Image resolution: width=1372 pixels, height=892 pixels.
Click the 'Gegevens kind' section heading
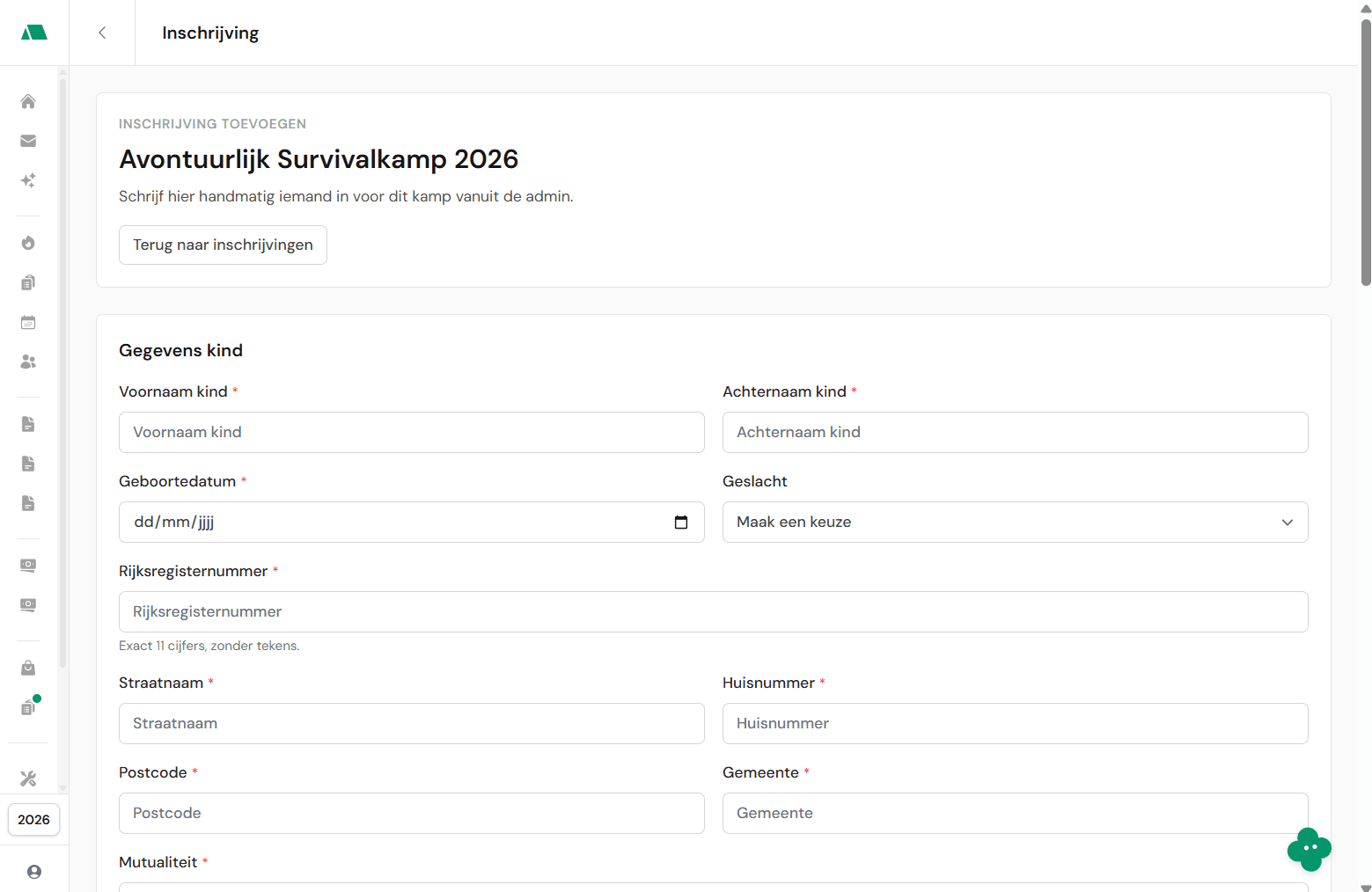pyautogui.click(x=180, y=350)
